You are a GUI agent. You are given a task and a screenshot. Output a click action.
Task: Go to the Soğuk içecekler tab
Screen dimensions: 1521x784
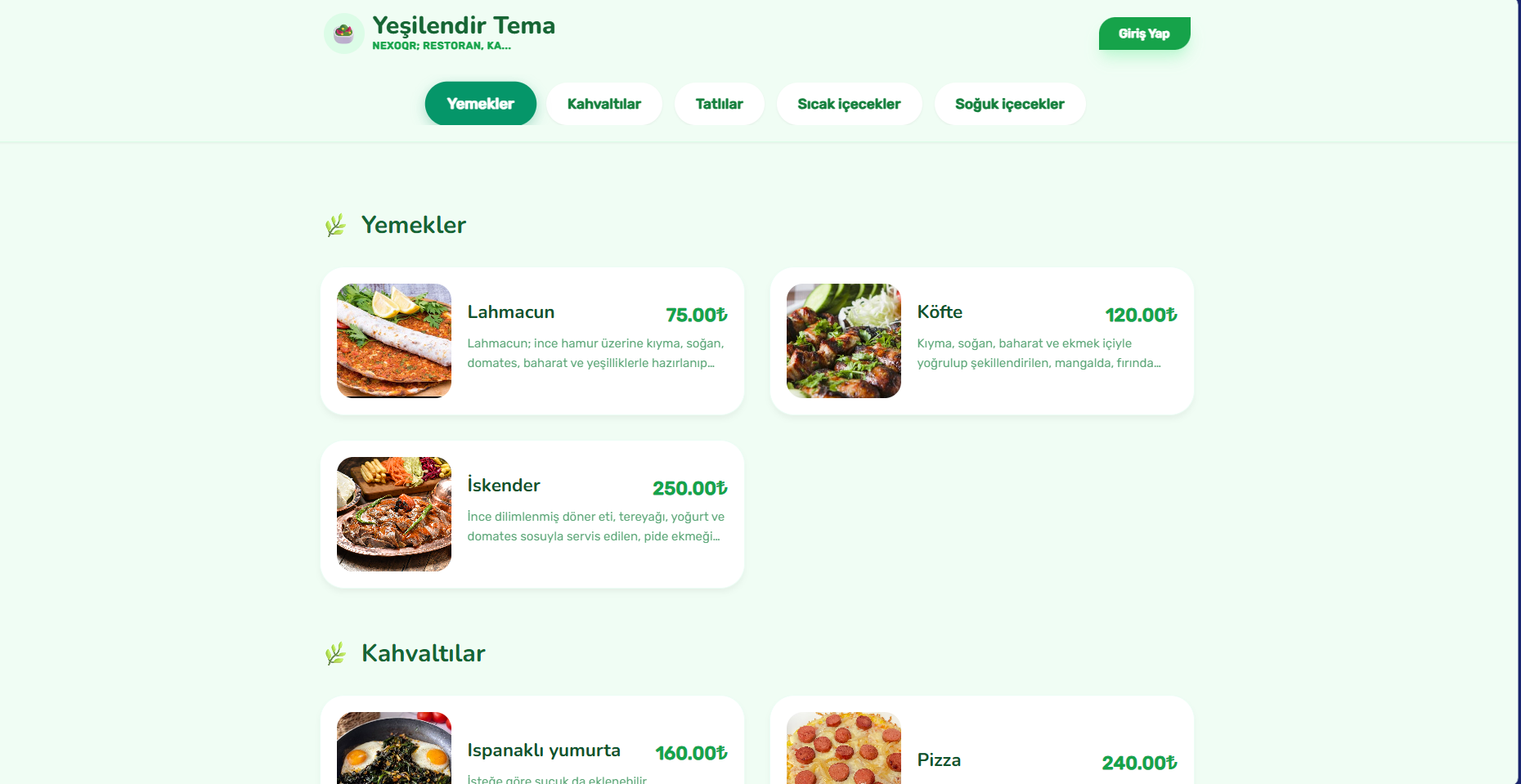pyautogui.click(x=1010, y=104)
